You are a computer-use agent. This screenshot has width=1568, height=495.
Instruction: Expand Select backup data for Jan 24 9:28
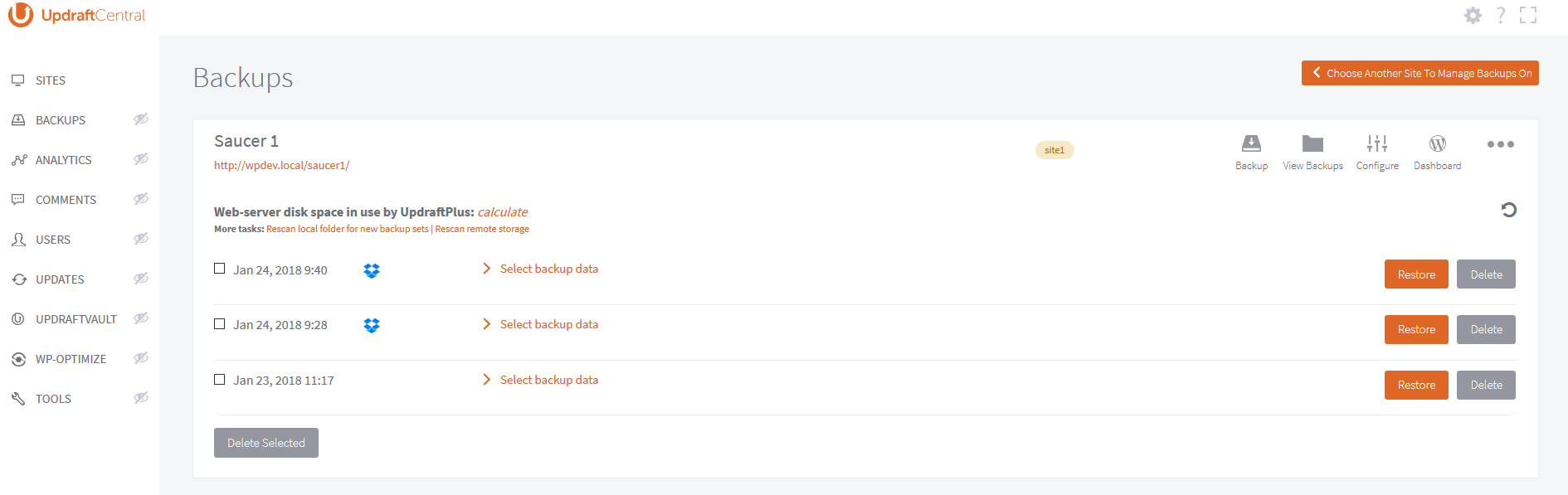(x=548, y=324)
